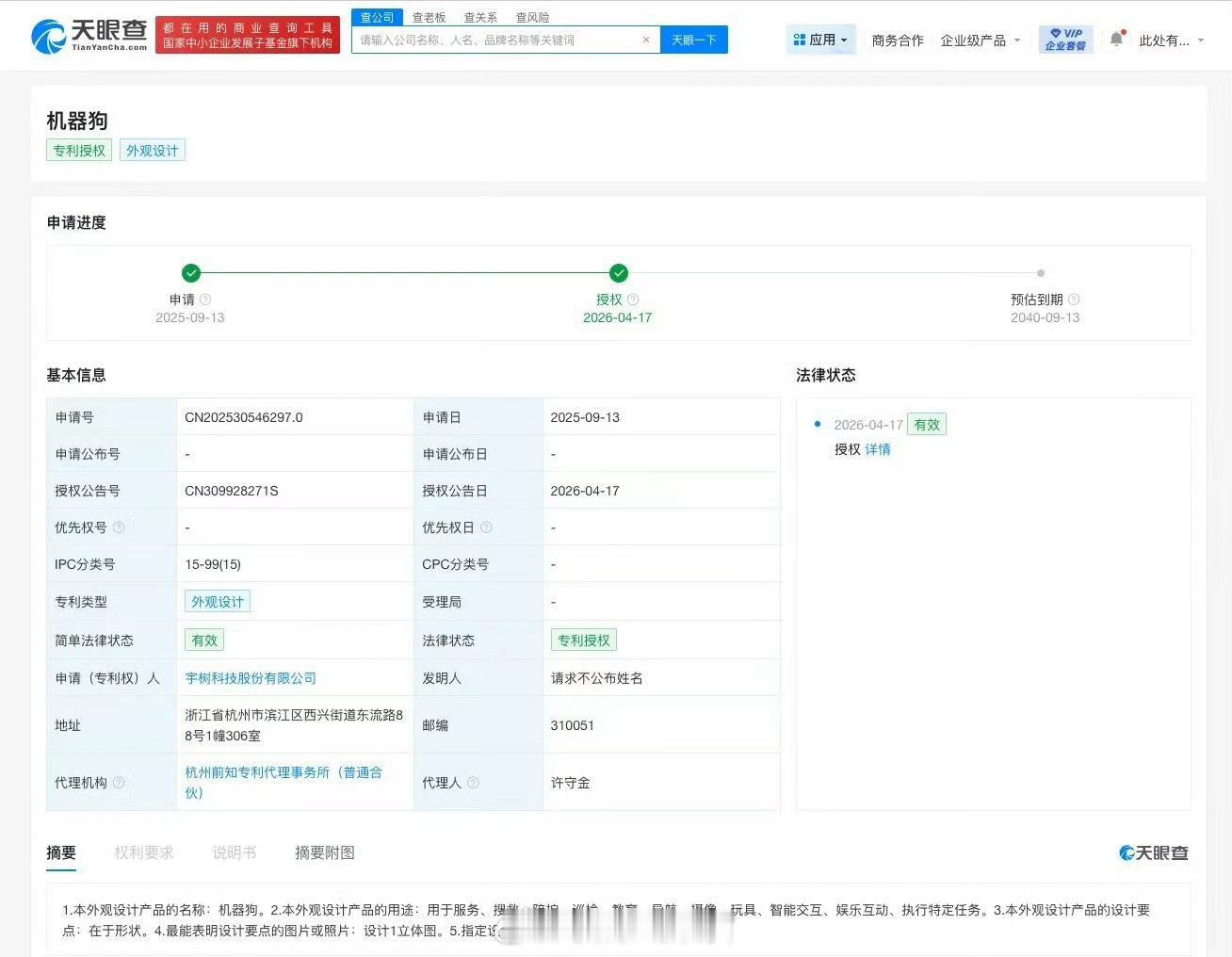Click the help icon next to 申请 milestone

pyautogui.click(x=204, y=299)
